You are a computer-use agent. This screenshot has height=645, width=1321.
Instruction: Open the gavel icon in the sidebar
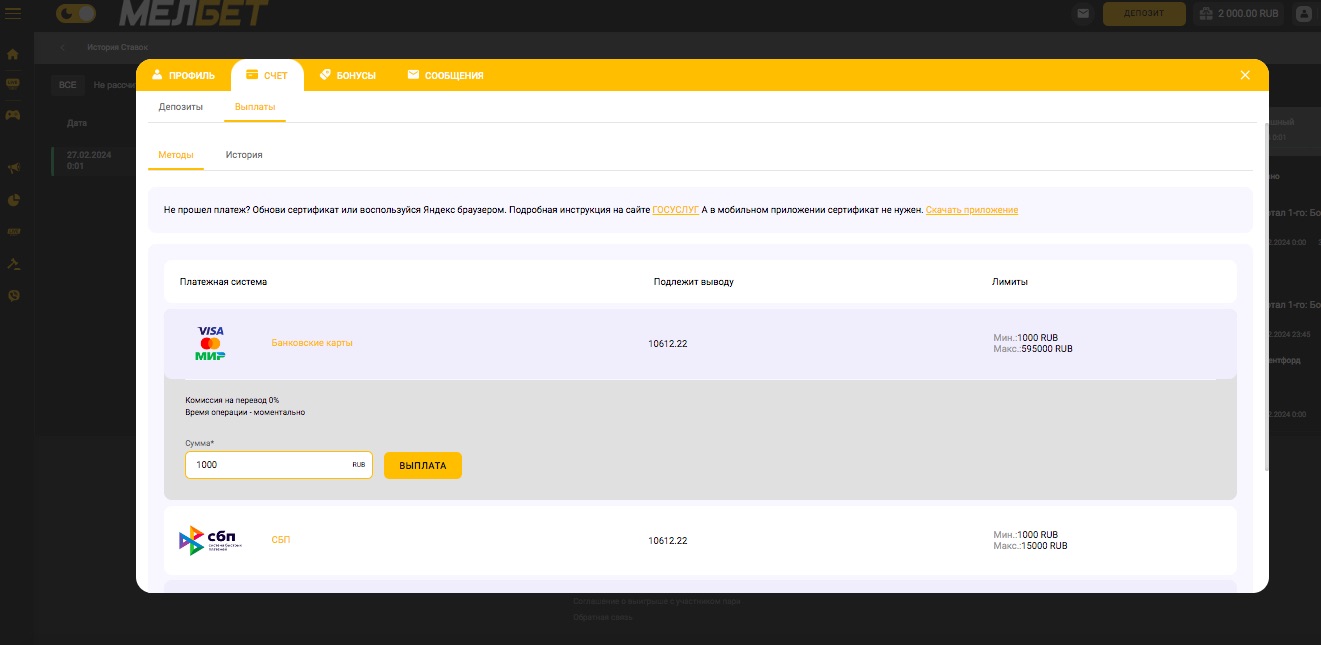13,264
